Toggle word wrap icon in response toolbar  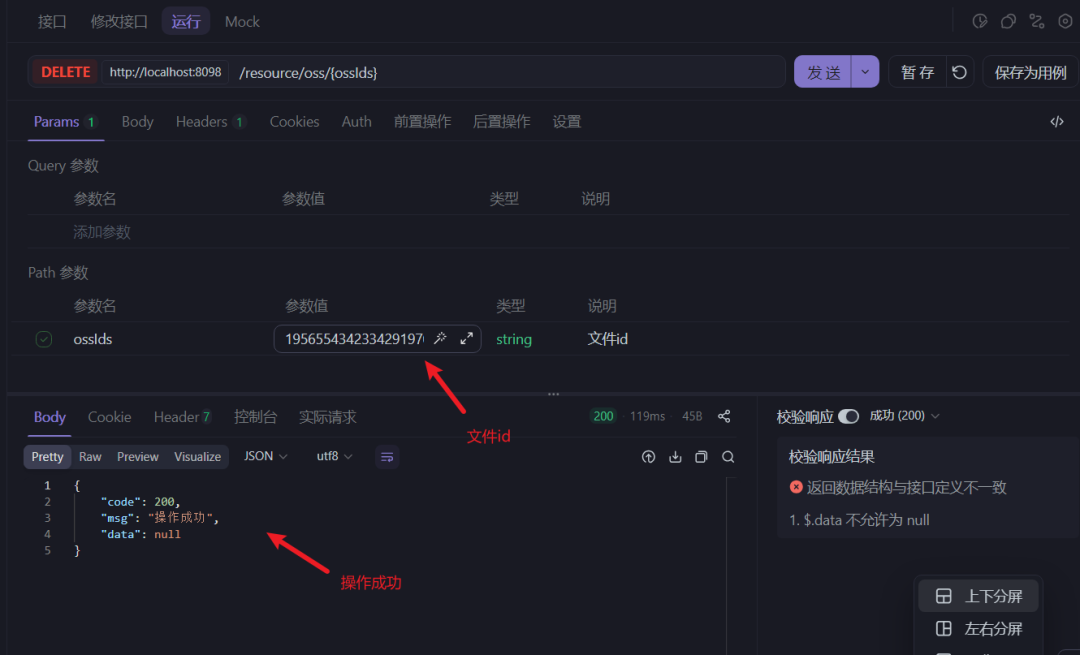387,457
